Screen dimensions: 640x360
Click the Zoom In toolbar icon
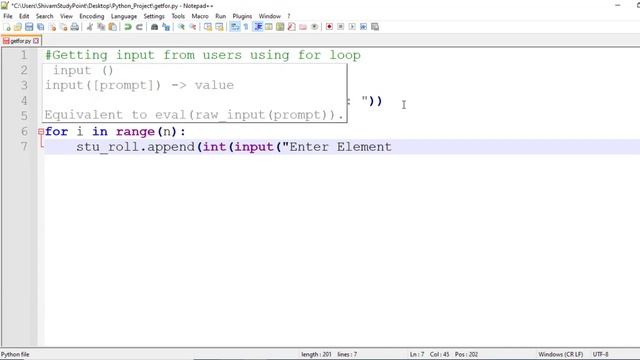point(181,27)
